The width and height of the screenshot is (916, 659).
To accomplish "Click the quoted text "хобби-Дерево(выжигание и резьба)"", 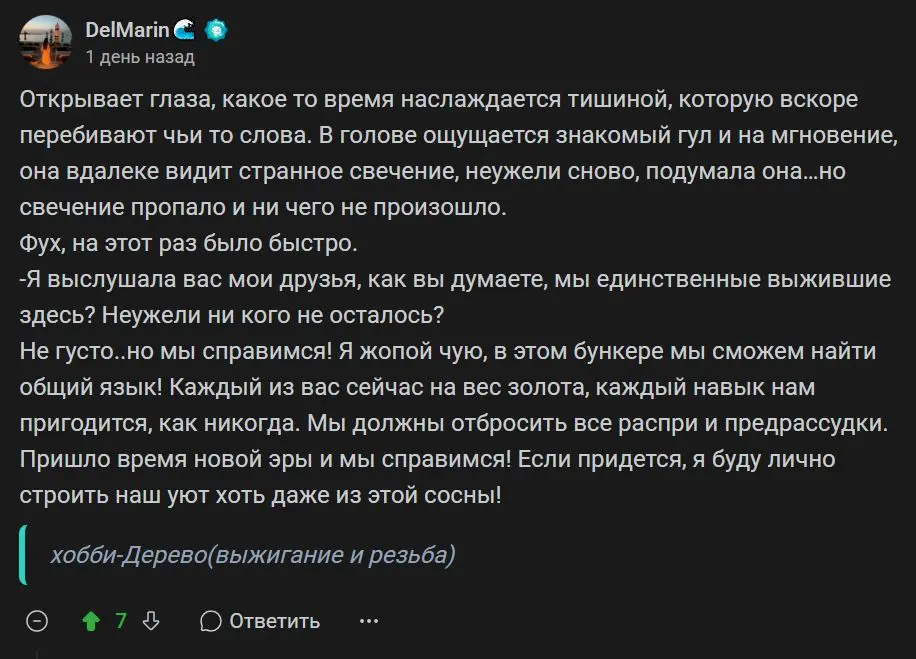I will point(252,555).
